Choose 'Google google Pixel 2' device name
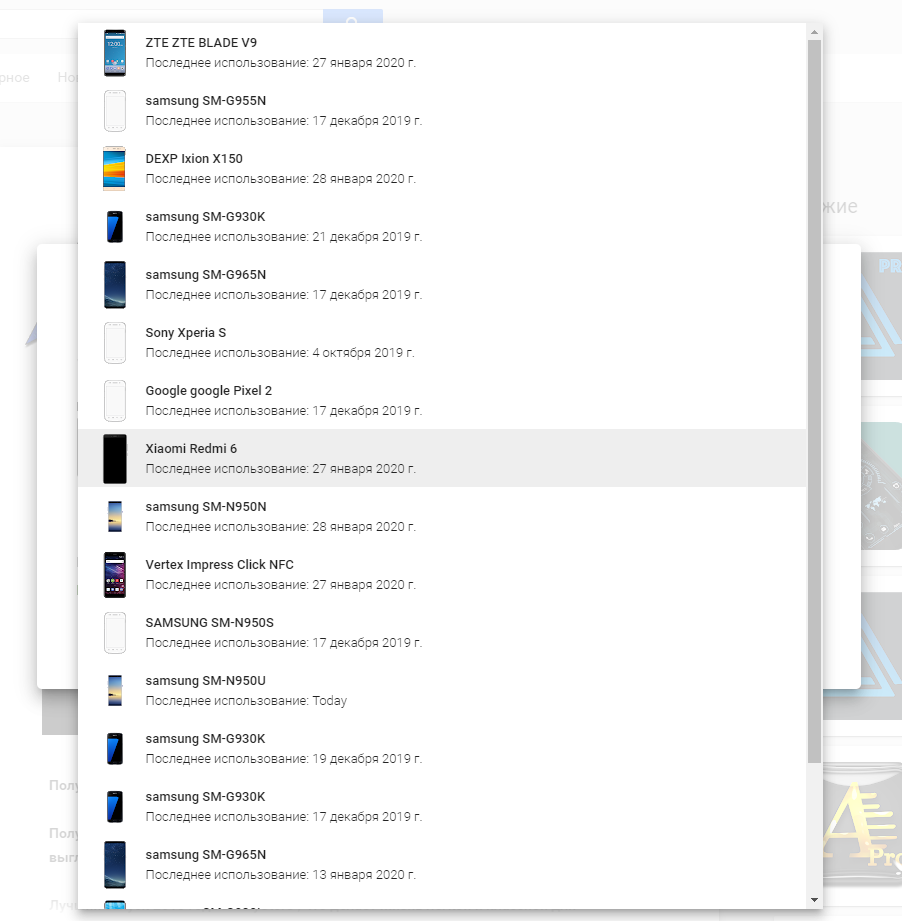The width and height of the screenshot is (902, 921). click(208, 391)
